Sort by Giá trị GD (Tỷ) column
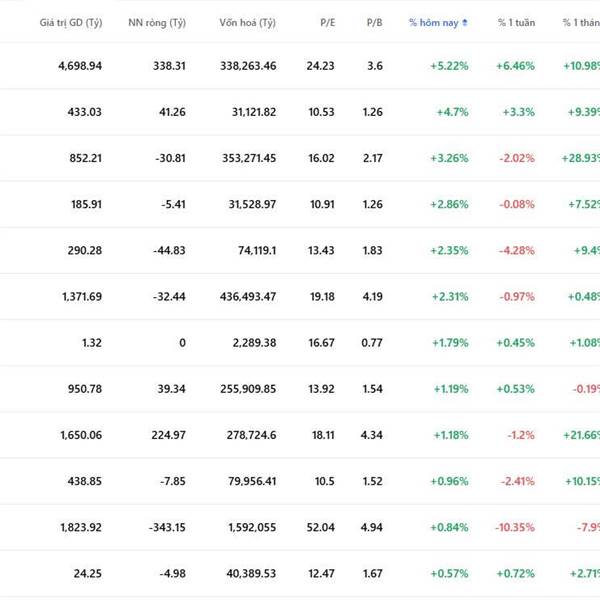This screenshot has width=600, height=600. [x=70, y=22]
